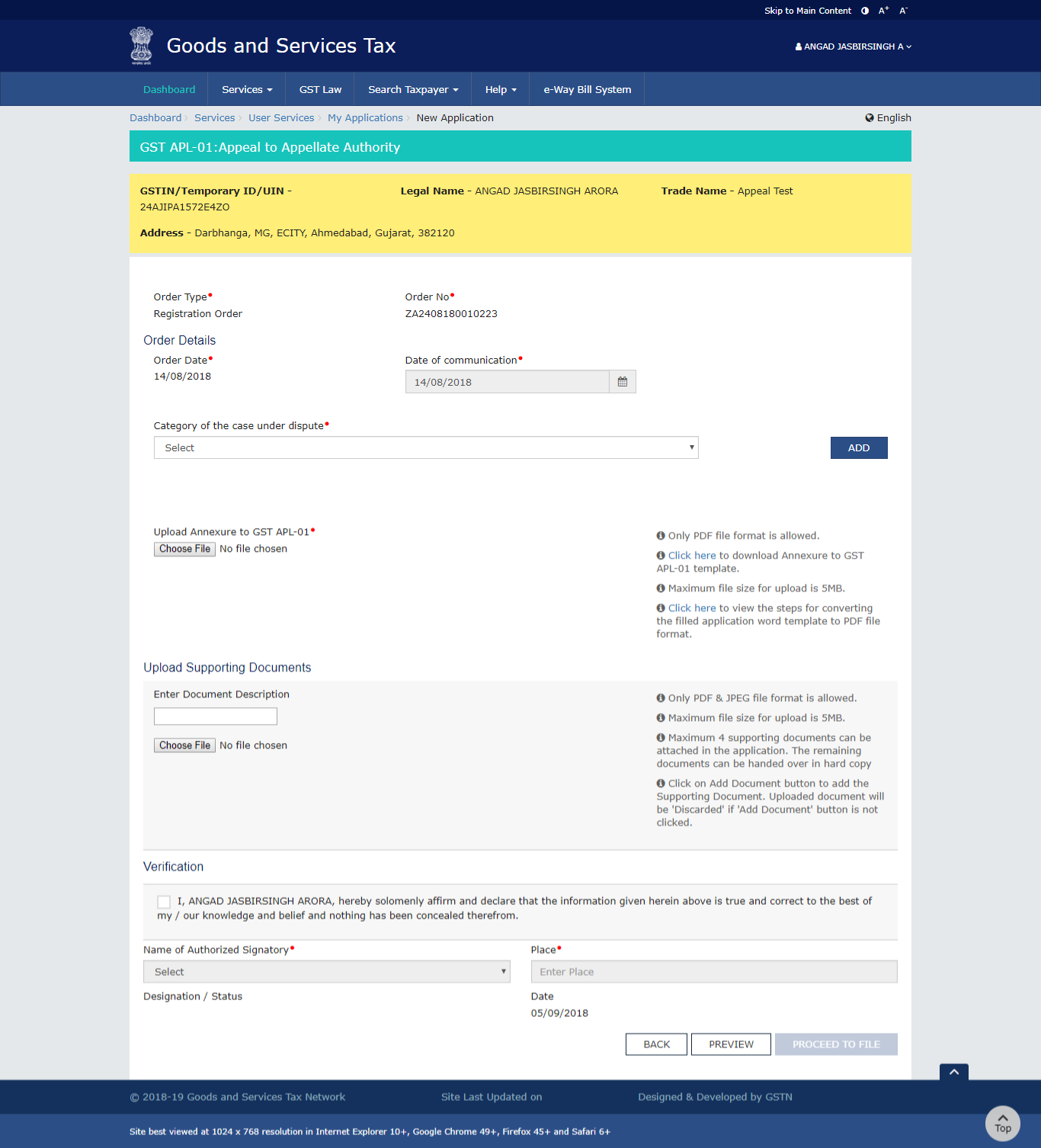Open the Search Taxpayer menu

point(412,88)
